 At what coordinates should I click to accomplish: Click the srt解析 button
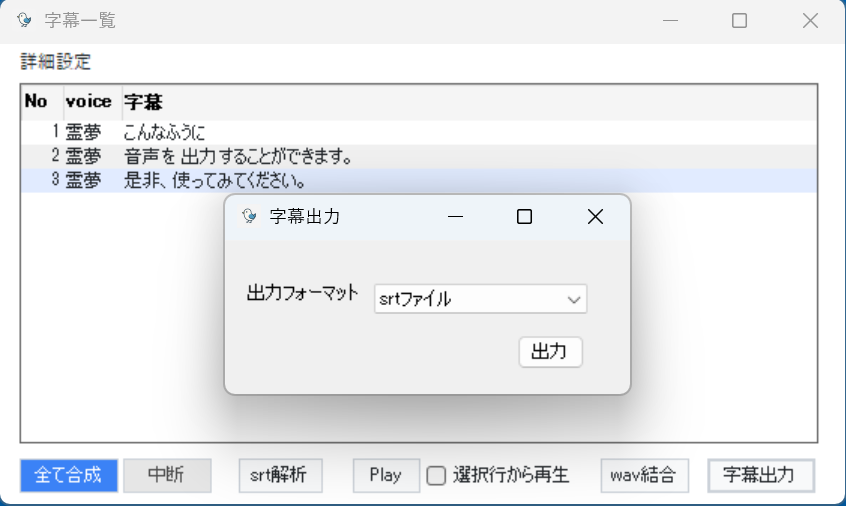point(280,476)
